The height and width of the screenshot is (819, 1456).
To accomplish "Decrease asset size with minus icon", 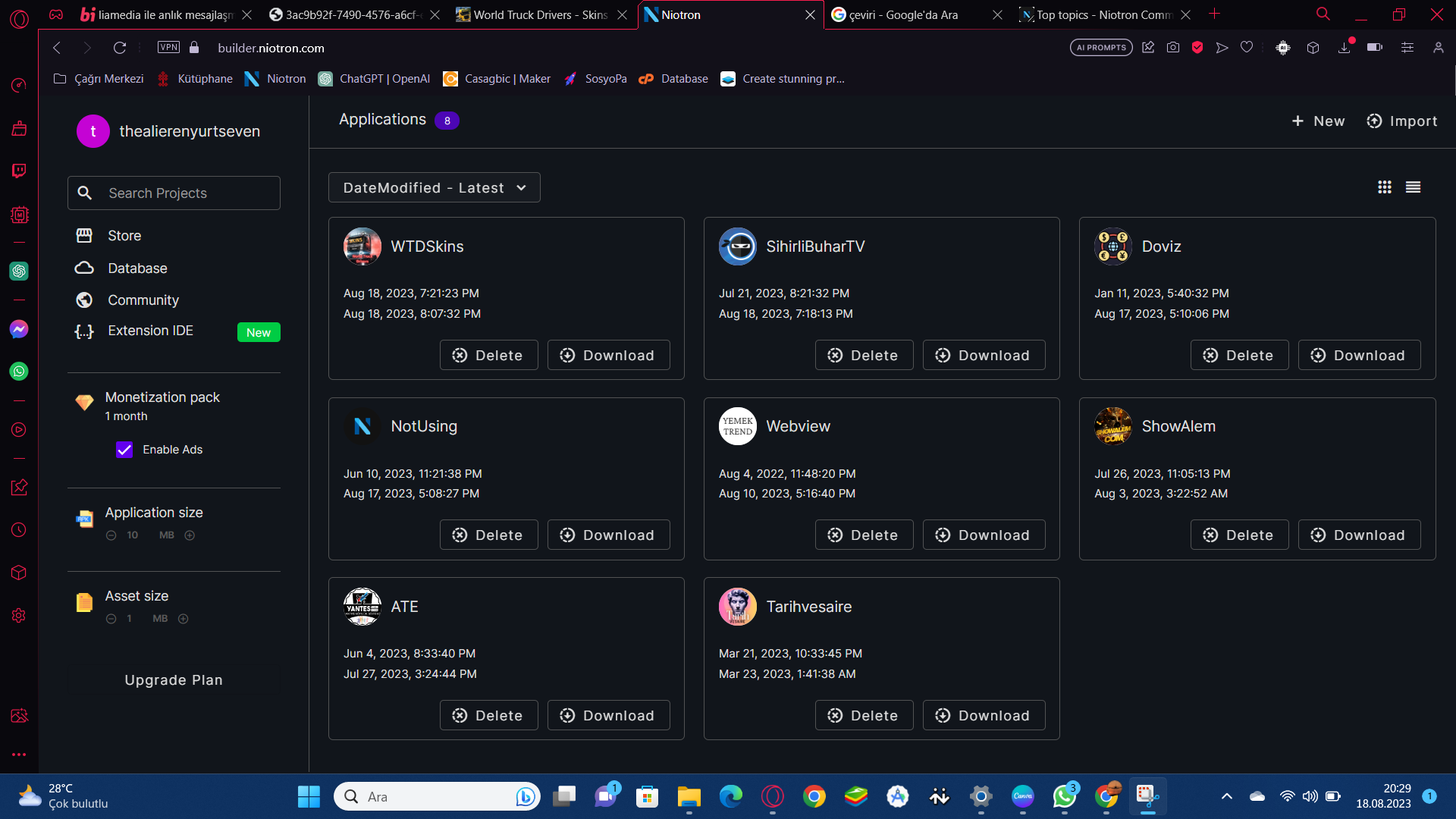I will click(111, 619).
